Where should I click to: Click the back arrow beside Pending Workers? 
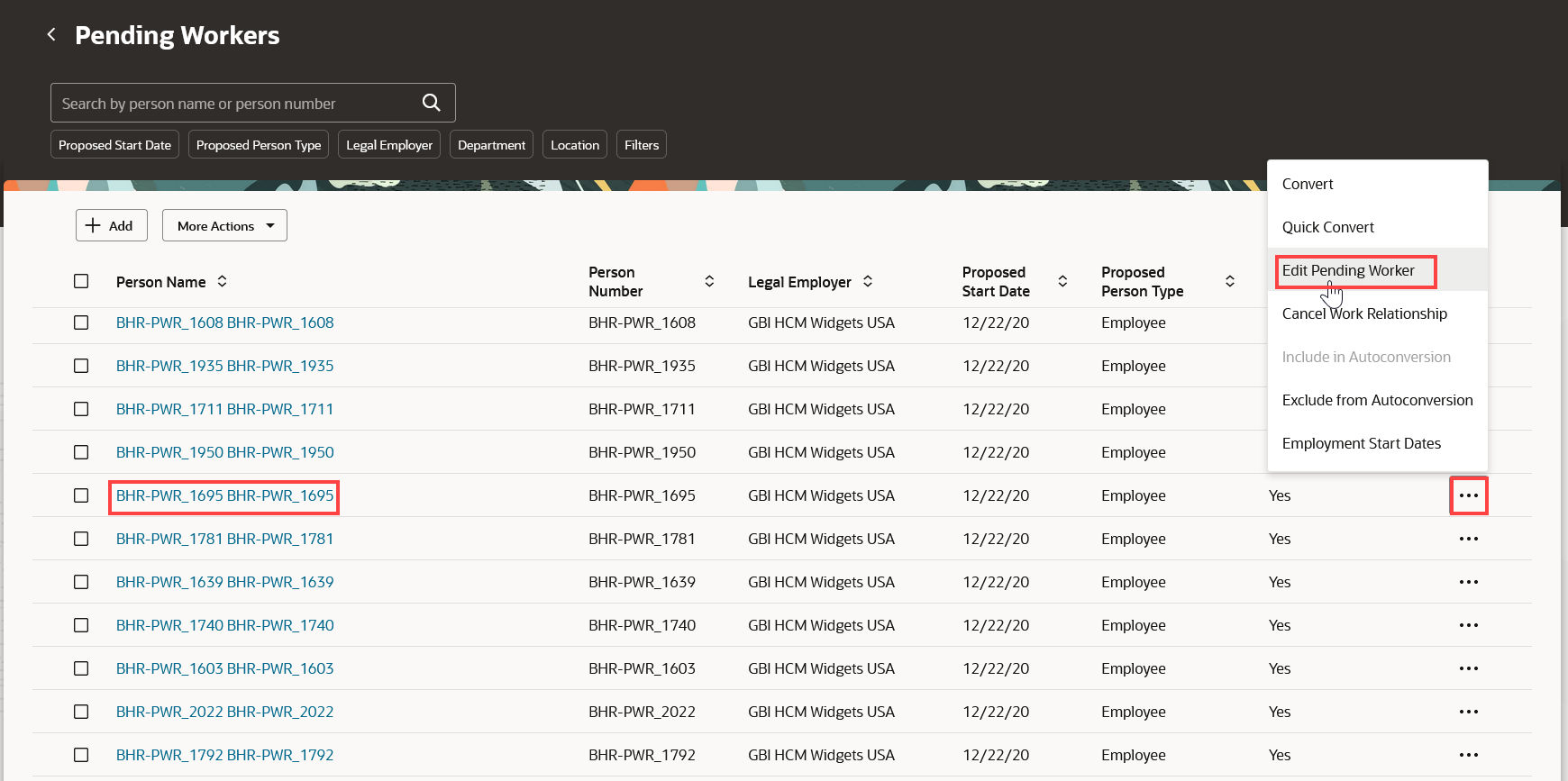click(x=51, y=34)
